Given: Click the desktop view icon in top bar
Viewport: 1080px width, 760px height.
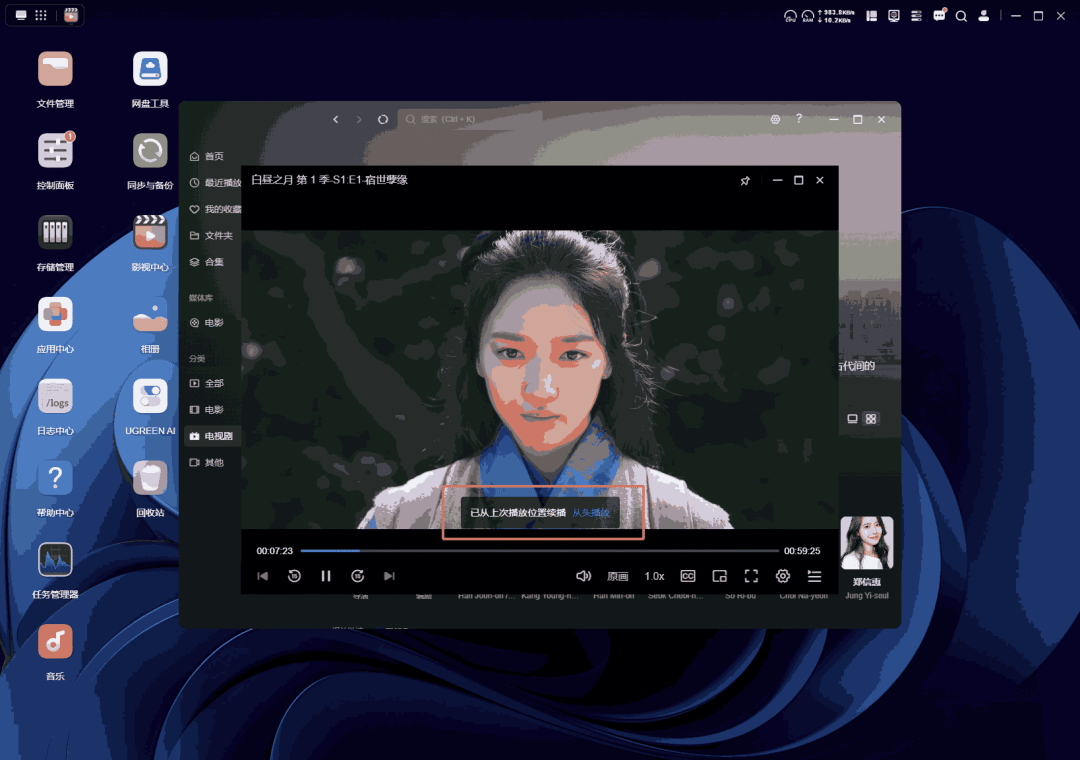Looking at the screenshot, I should click(21, 15).
